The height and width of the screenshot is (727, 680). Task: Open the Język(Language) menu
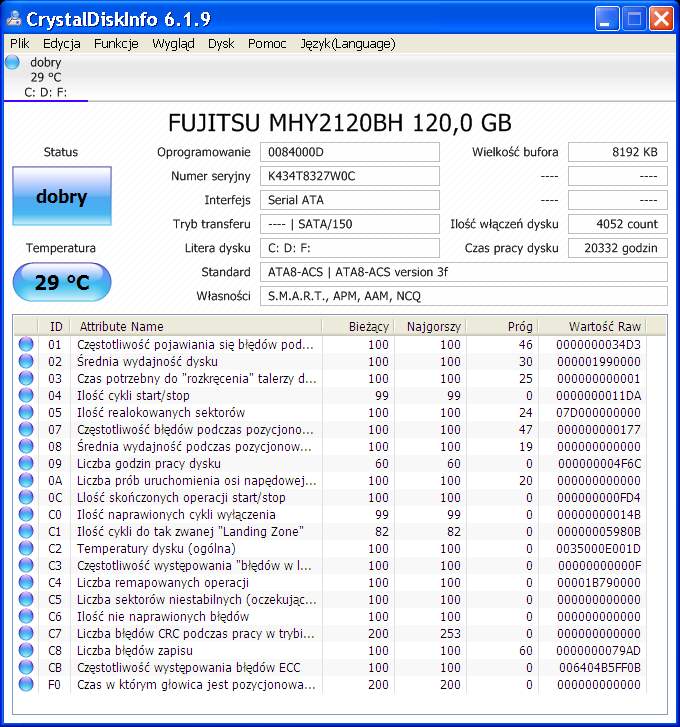click(348, 44)
